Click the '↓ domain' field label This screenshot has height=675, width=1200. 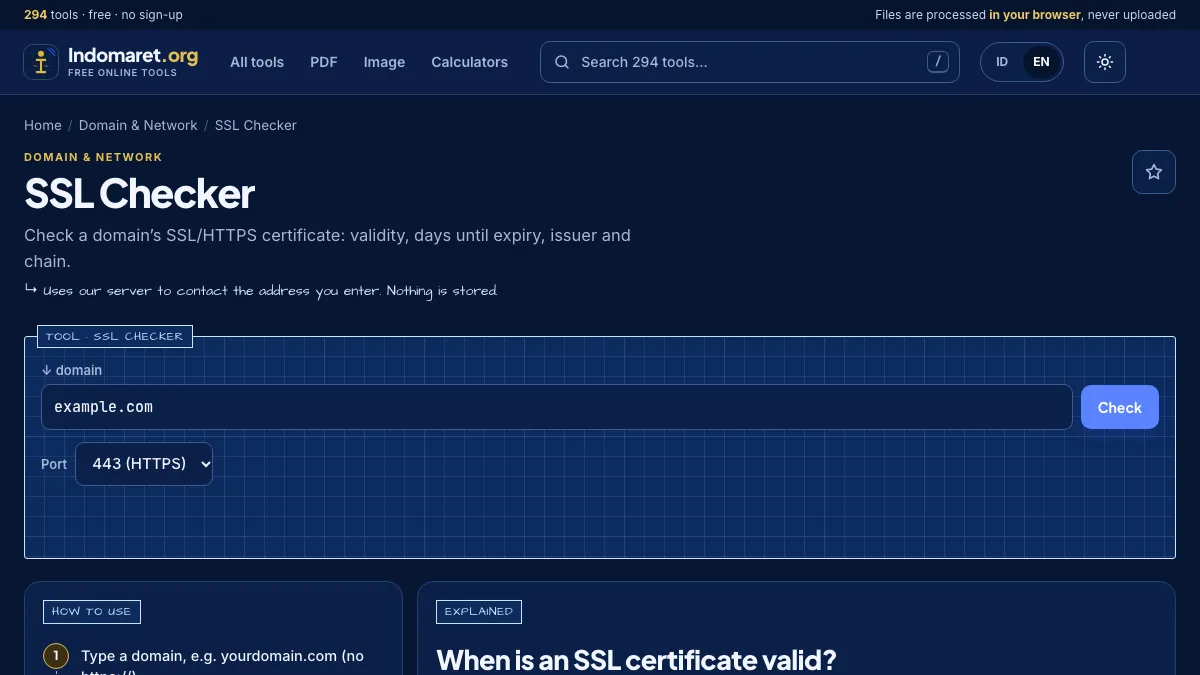point(71,370)
